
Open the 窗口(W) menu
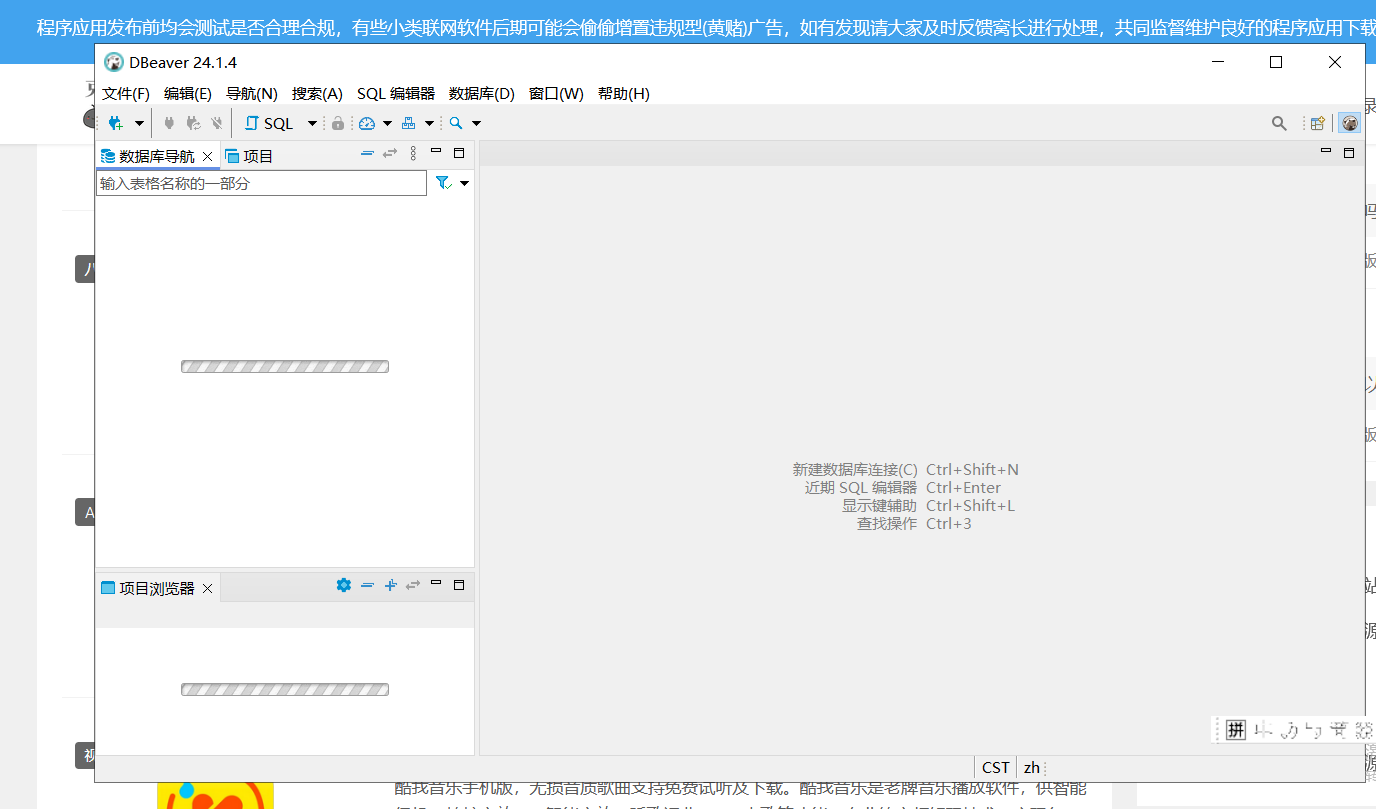point(556,93)
